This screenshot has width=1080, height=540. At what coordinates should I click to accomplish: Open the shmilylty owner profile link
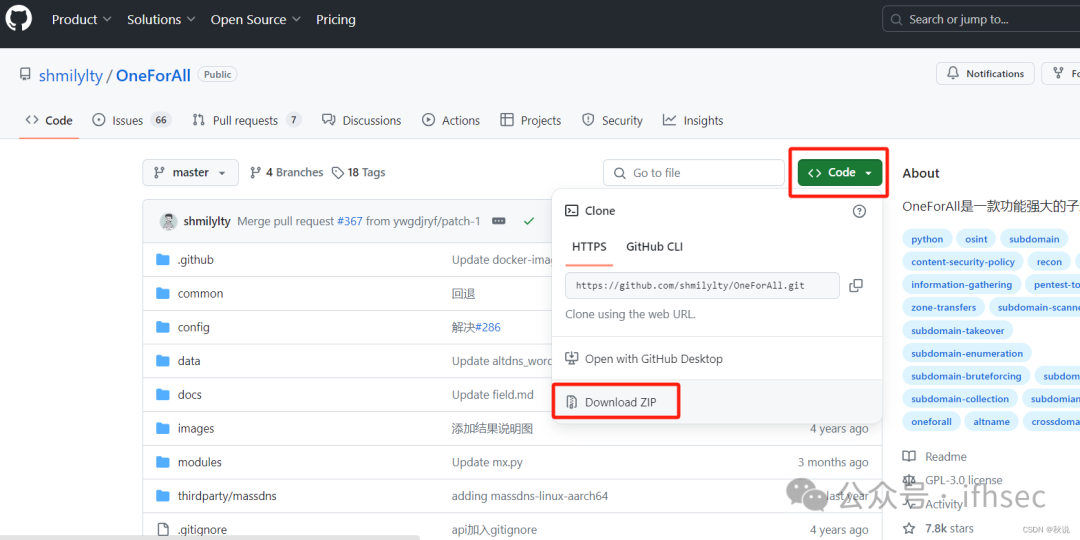point(70,75)
